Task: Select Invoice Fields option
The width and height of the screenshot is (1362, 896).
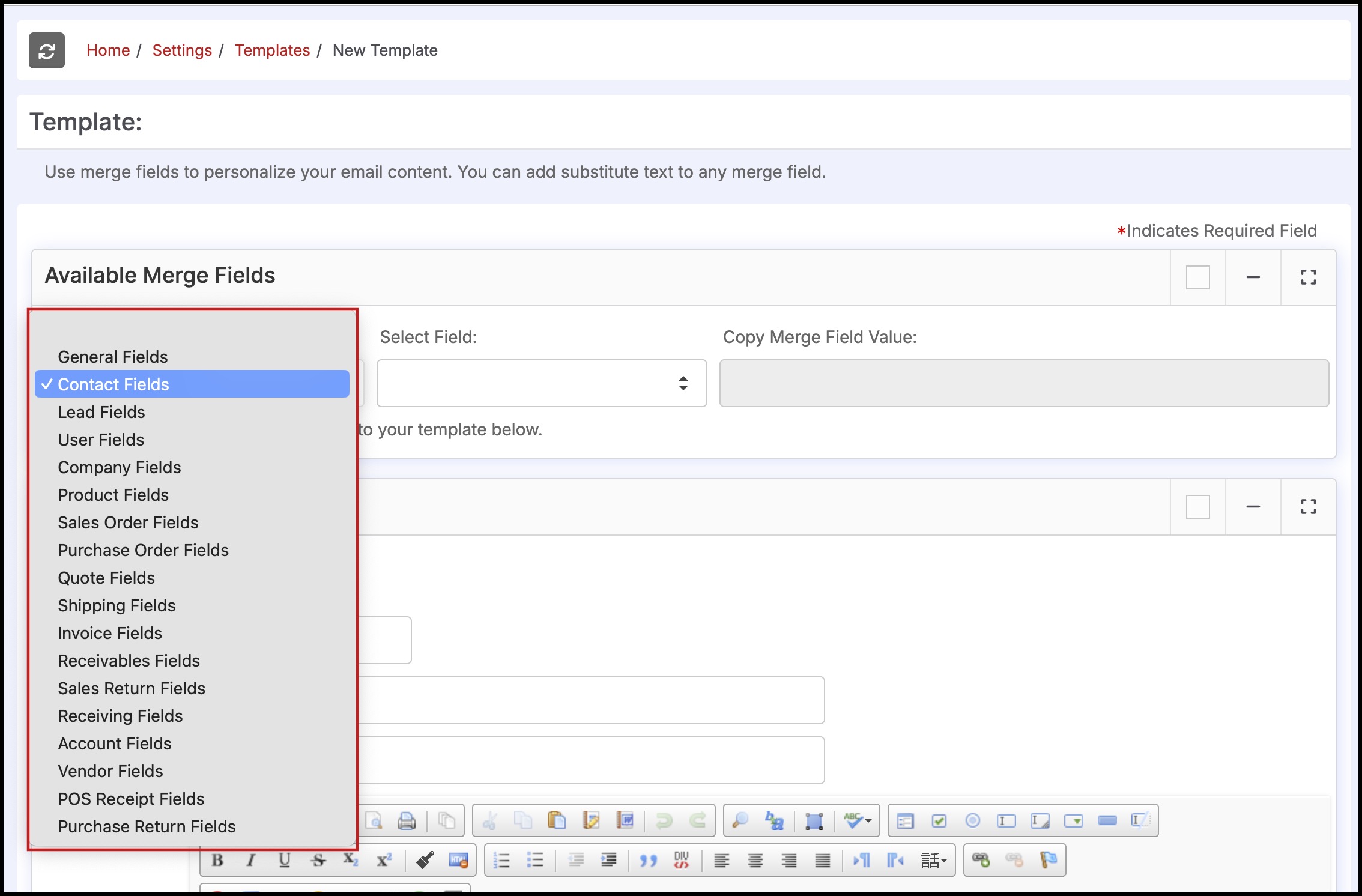Action: [110, 633]
